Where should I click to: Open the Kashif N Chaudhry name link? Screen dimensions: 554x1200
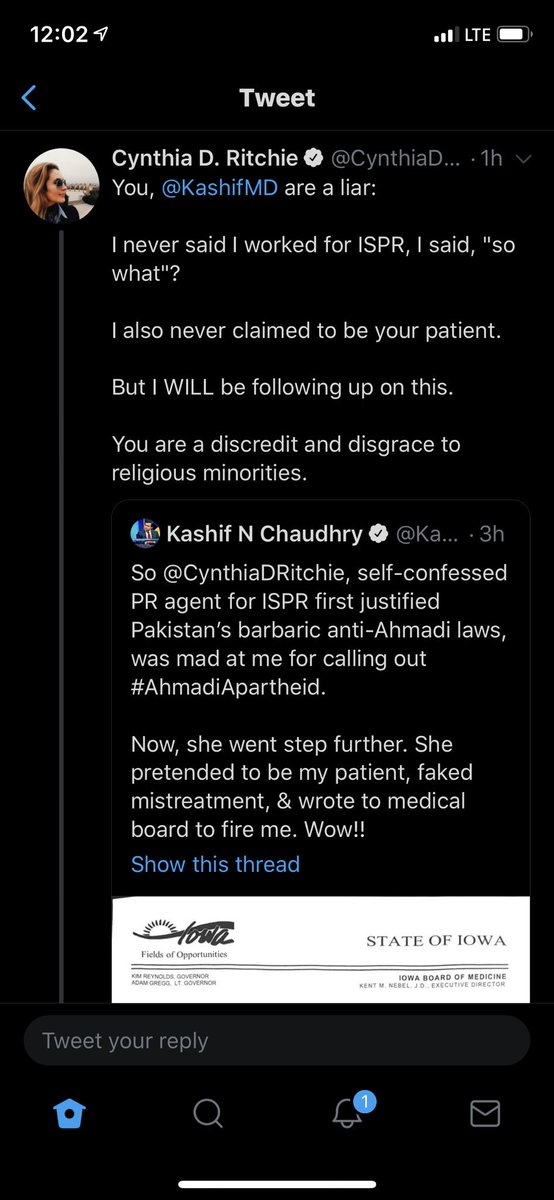point(264,534)
